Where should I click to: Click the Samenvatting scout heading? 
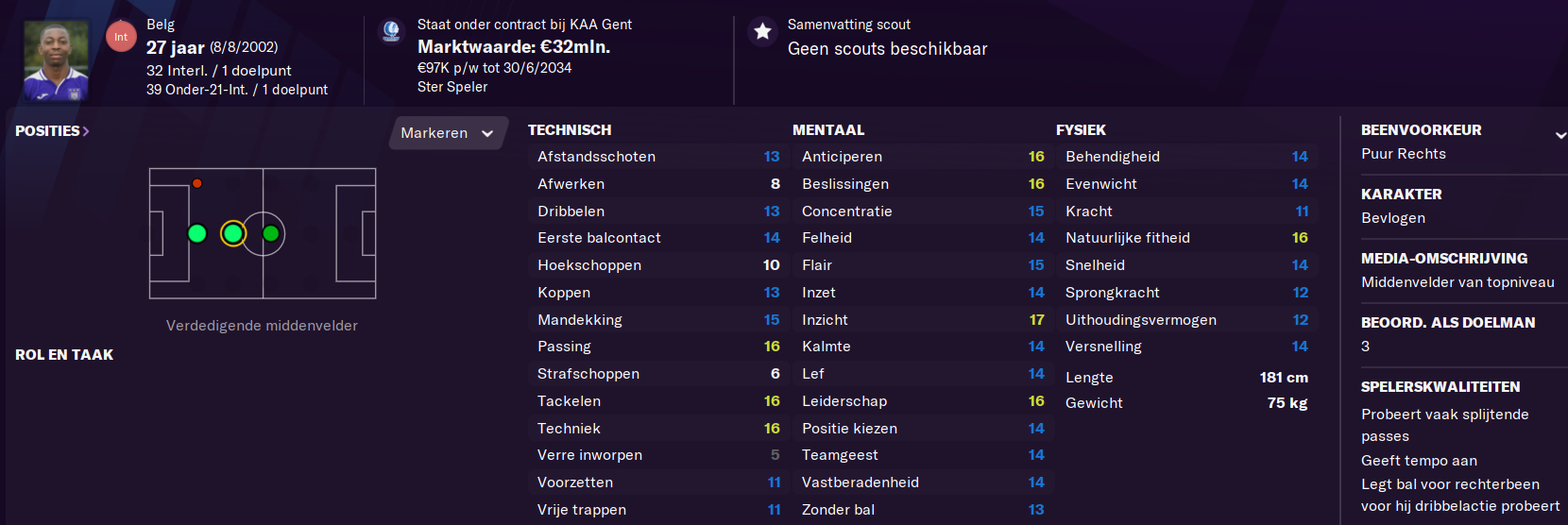click(849, 25)
